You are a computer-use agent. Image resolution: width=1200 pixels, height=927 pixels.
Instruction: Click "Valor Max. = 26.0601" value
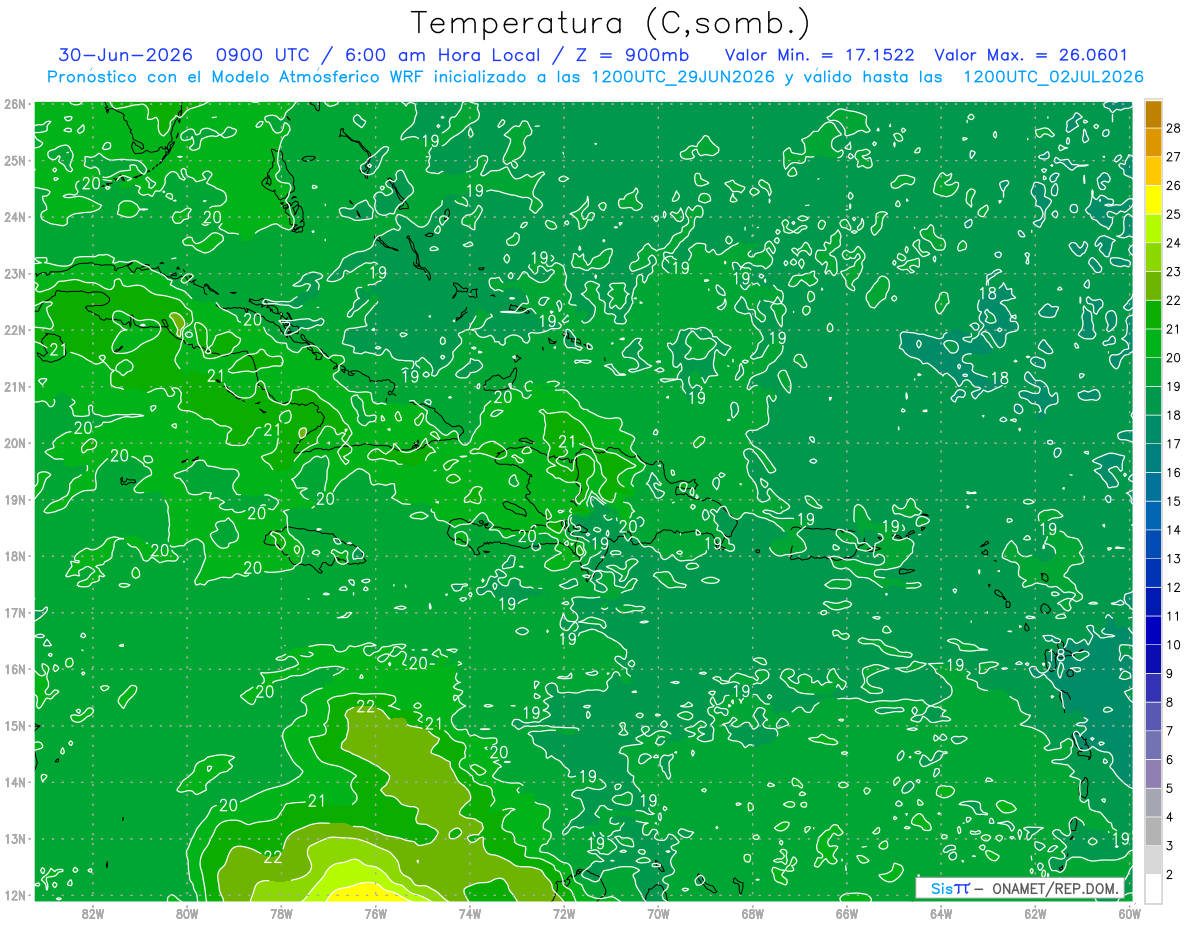(x=1032, y=56)
